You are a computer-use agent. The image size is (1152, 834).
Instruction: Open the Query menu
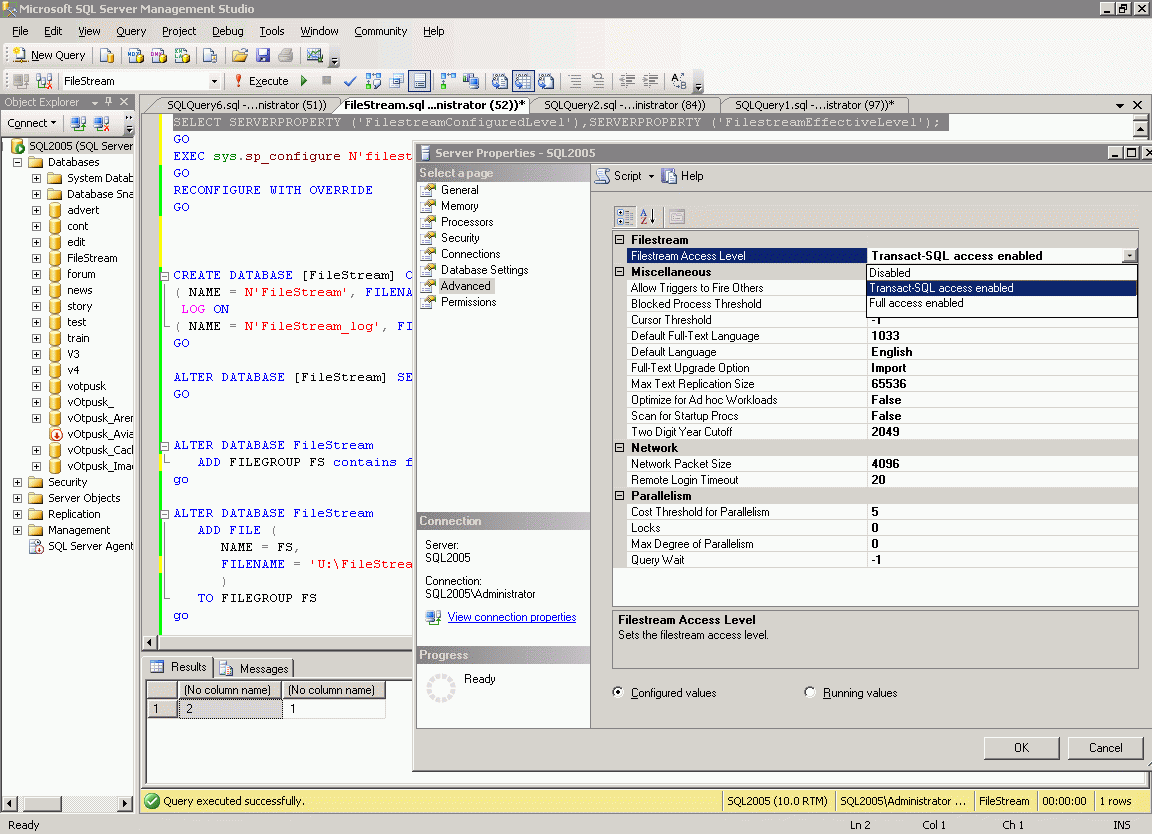click(131, 31)
